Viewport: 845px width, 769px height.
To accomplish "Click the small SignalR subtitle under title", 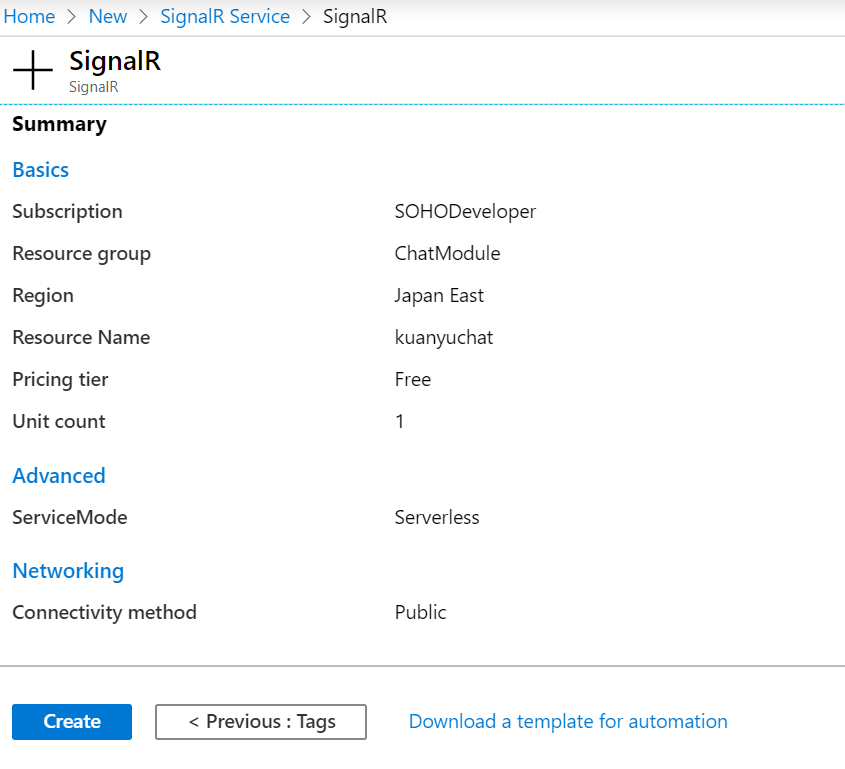I will coord(94,87).
